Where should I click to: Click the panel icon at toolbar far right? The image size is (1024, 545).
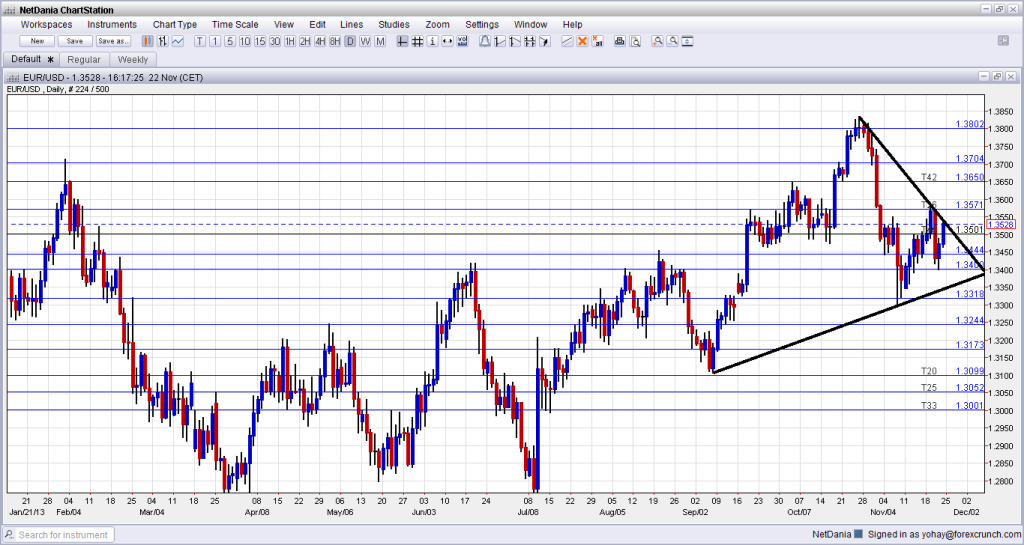coord(1004,40)
